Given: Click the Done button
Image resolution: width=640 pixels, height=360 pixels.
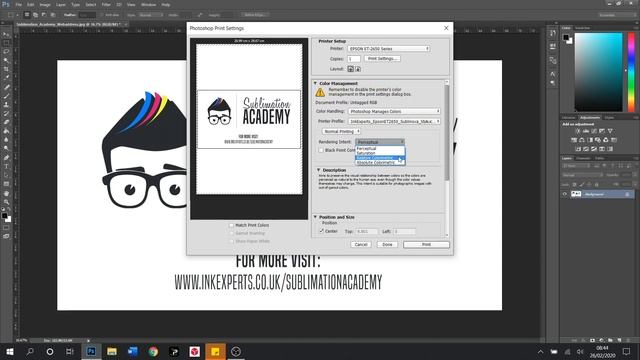Looking at the screenshot, I should pos(387,244).
